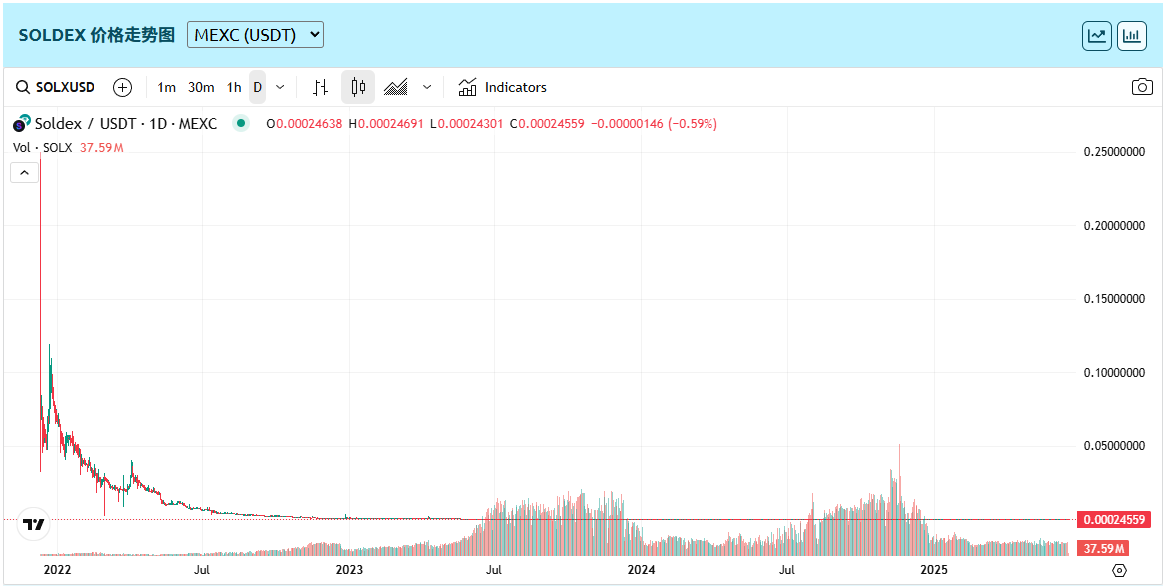1165x586 pixels.
Task: Click the "Vol · SOLX" volume legend
Action: [x=42, y=148]
